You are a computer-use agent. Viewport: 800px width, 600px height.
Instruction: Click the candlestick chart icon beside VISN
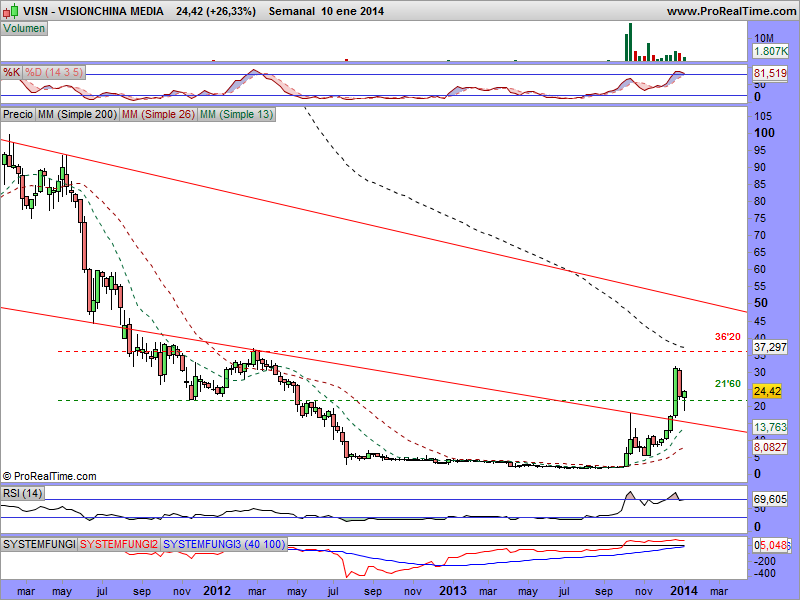[12, 11]
